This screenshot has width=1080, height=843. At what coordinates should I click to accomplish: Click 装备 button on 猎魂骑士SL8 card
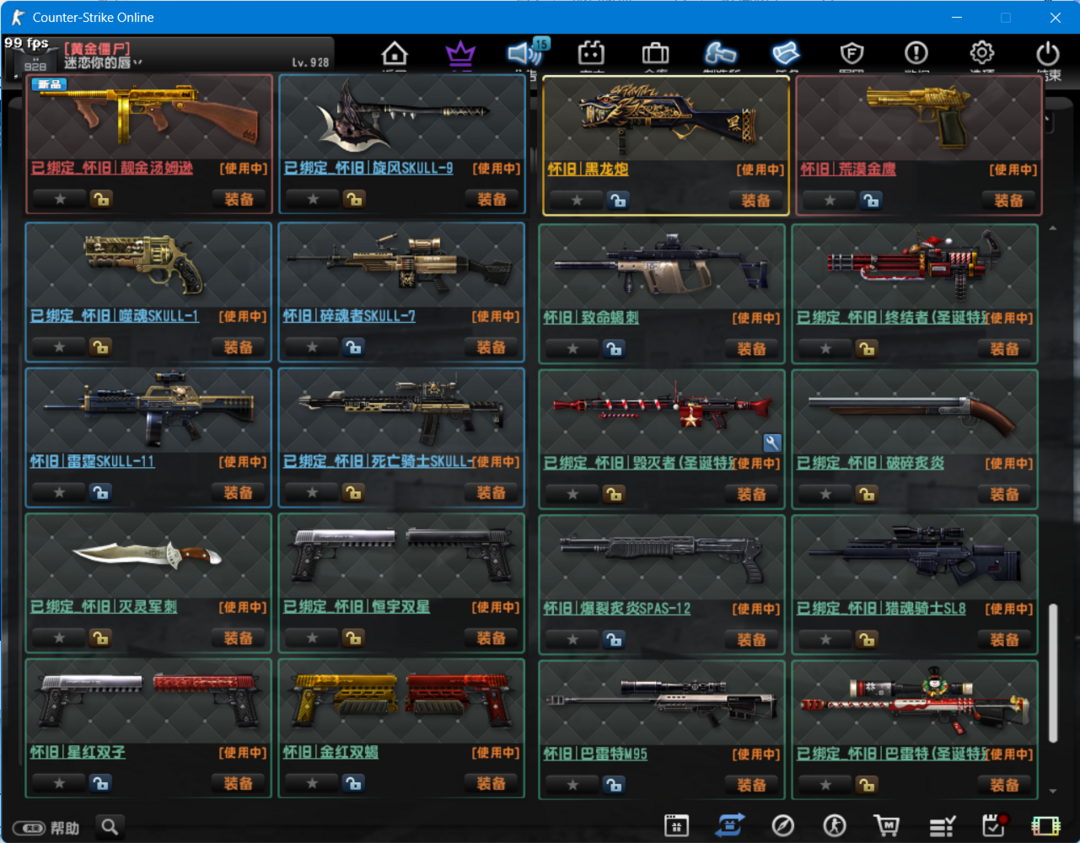click(1005, 639)
